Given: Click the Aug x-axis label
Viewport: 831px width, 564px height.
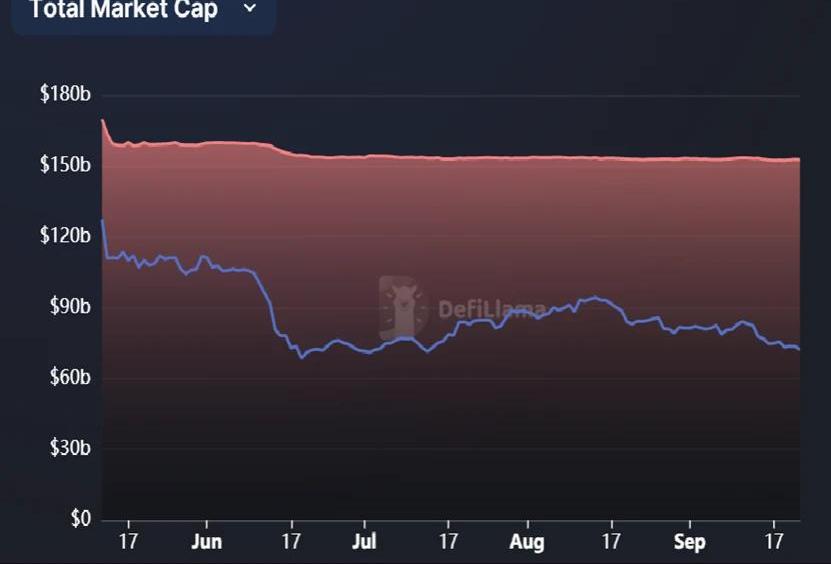Looking at the screenshot, I should 527,542.
